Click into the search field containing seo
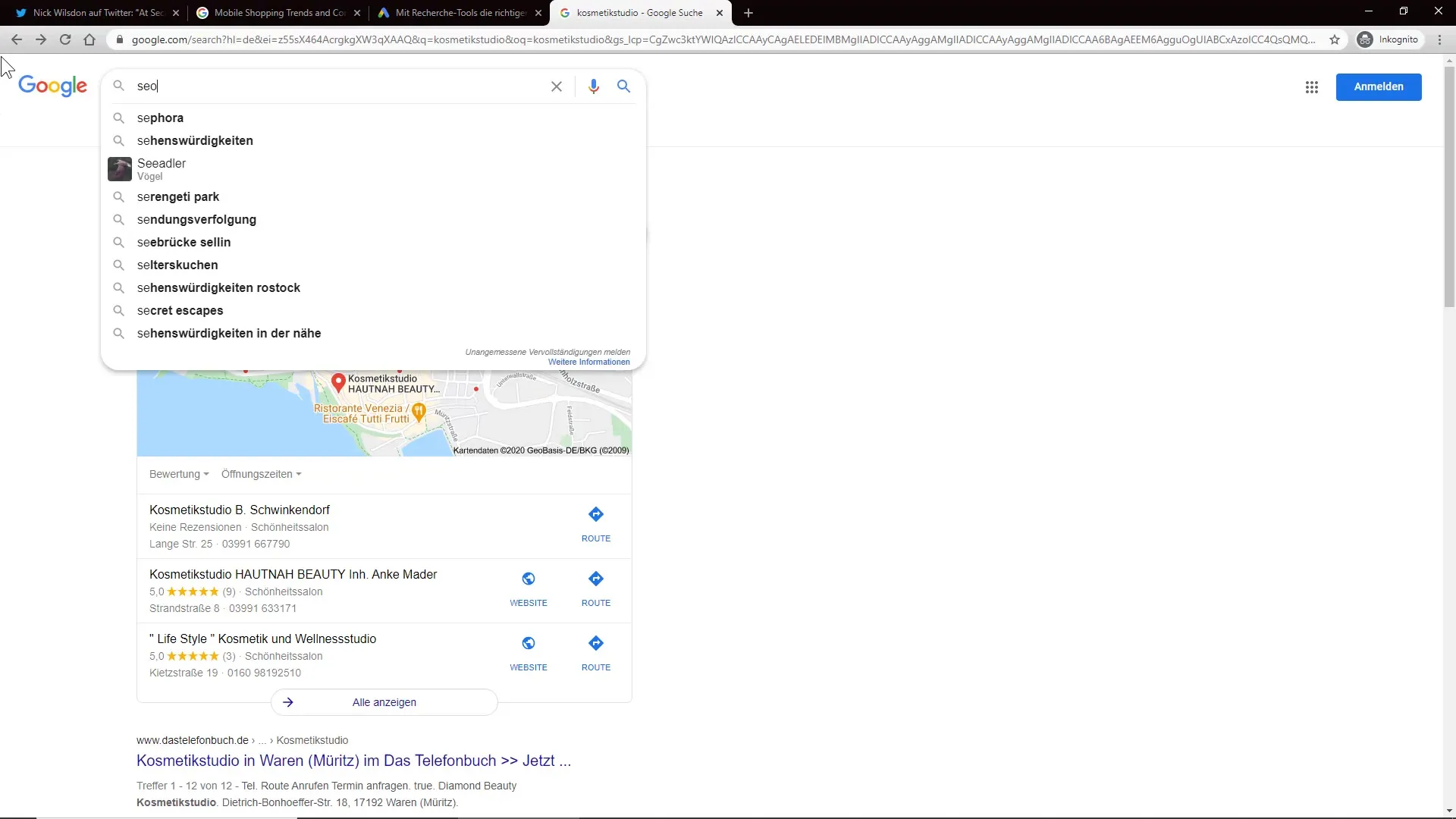1456x819 pixels. 337,86
